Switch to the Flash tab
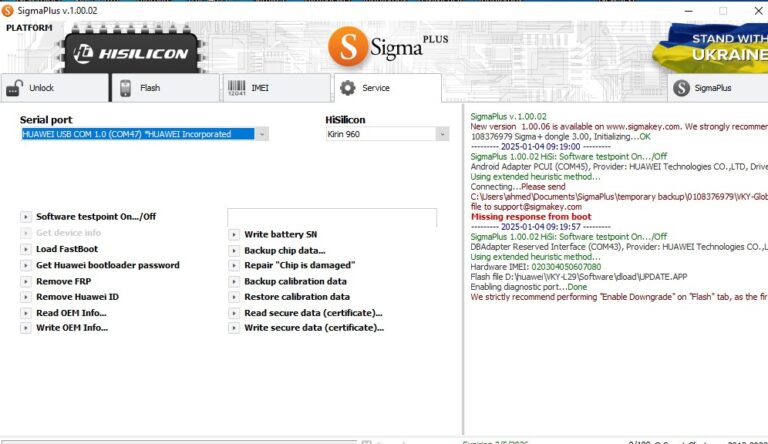Image resolution: width=768 pixels, height=444 pixels. [x=166, y=88]
